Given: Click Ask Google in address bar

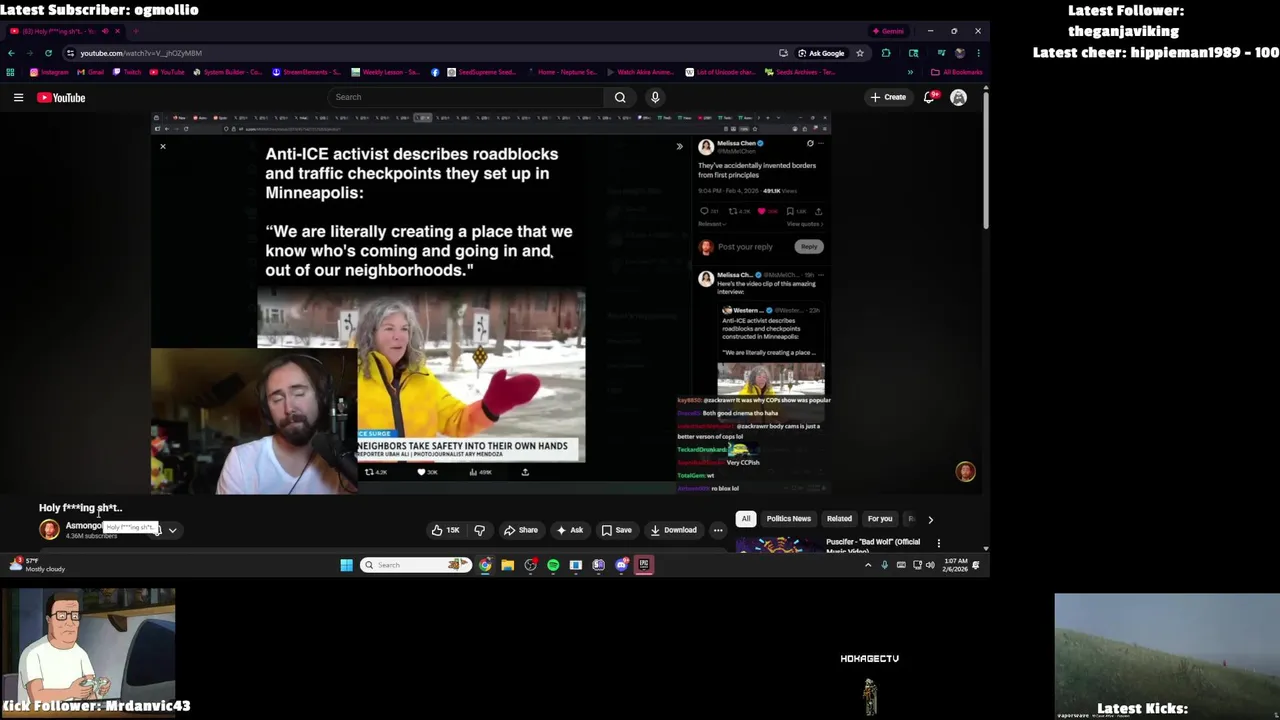Looking at the screenshot, I should [821, 53].
